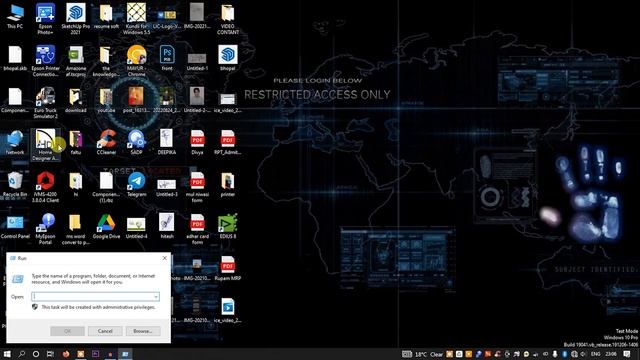This screenshot has height=360, width=640.
Task: Open the Rupam MRP PDF
Action: (228, 269)
